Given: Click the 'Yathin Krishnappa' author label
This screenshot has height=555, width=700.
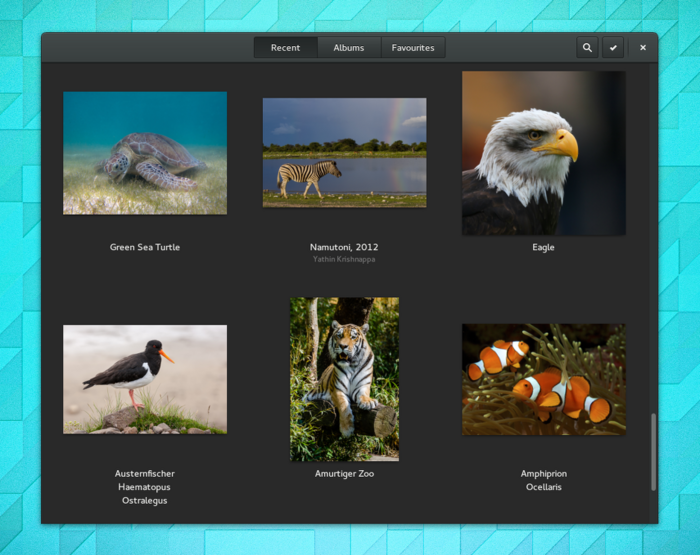Looking at the screenshot, I should coord(344,260).
